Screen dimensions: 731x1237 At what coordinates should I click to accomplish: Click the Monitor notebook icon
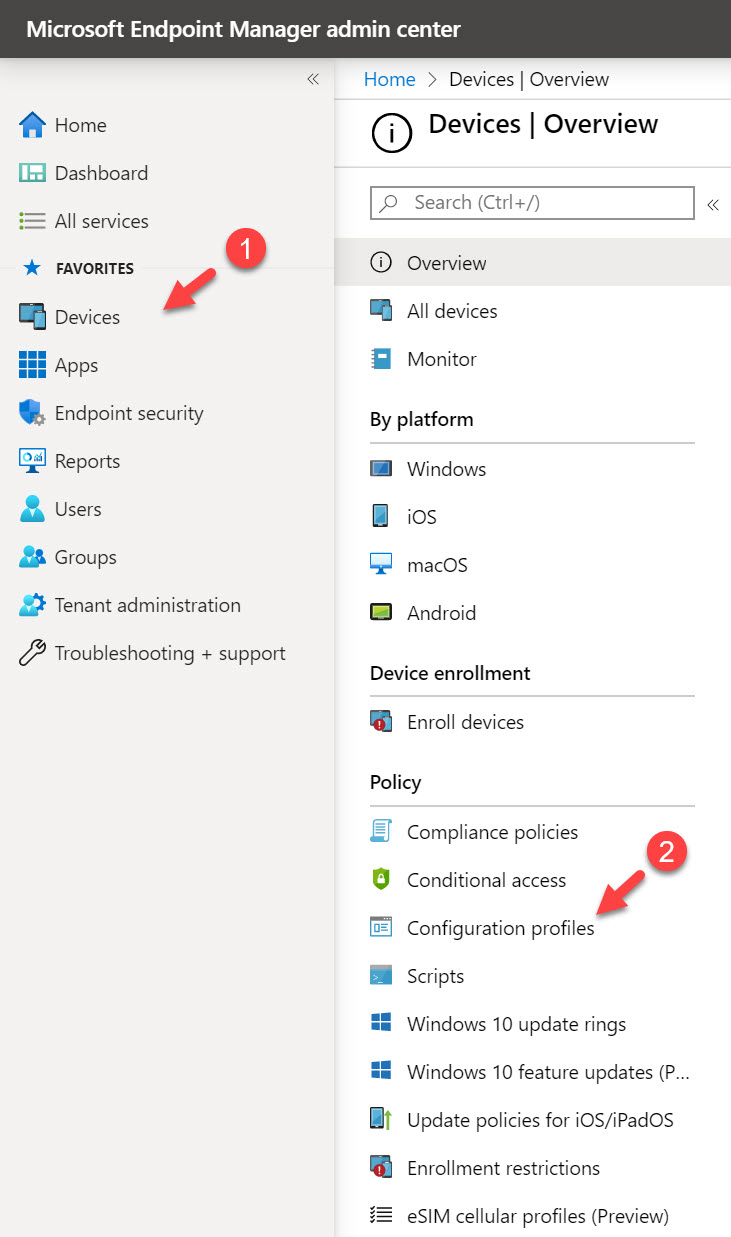[x=381, y=359]
